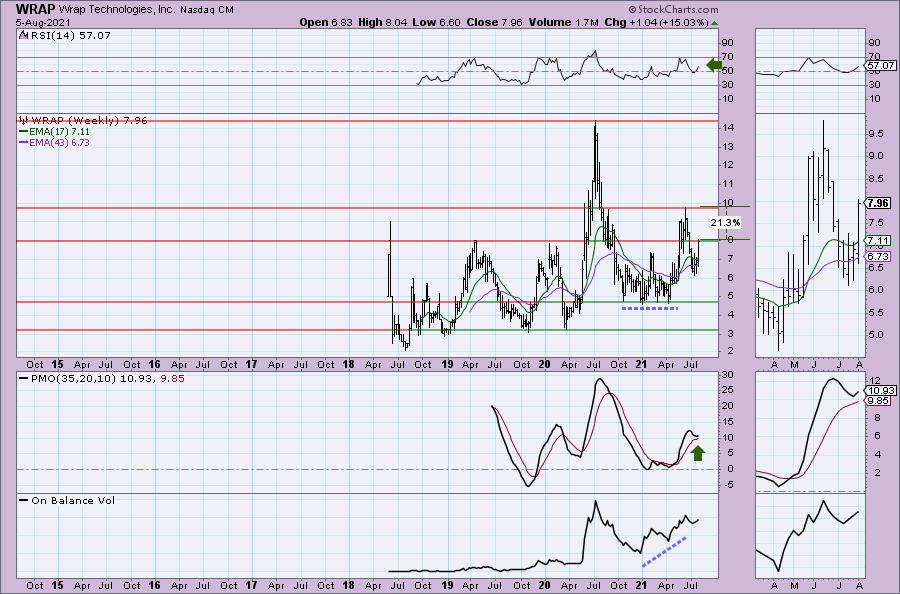The width and height of the screenshot is (900, 594).
Task: Click the boxed 57.07 RSI value tag
Action: coord(881,66)
